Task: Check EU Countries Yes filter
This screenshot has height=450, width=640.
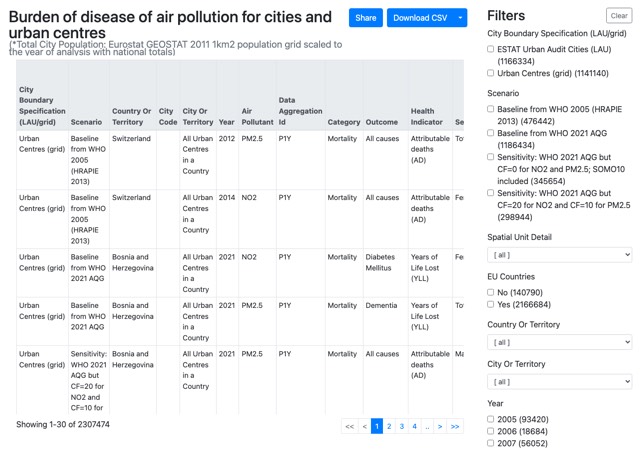Action: click(491, 304)
